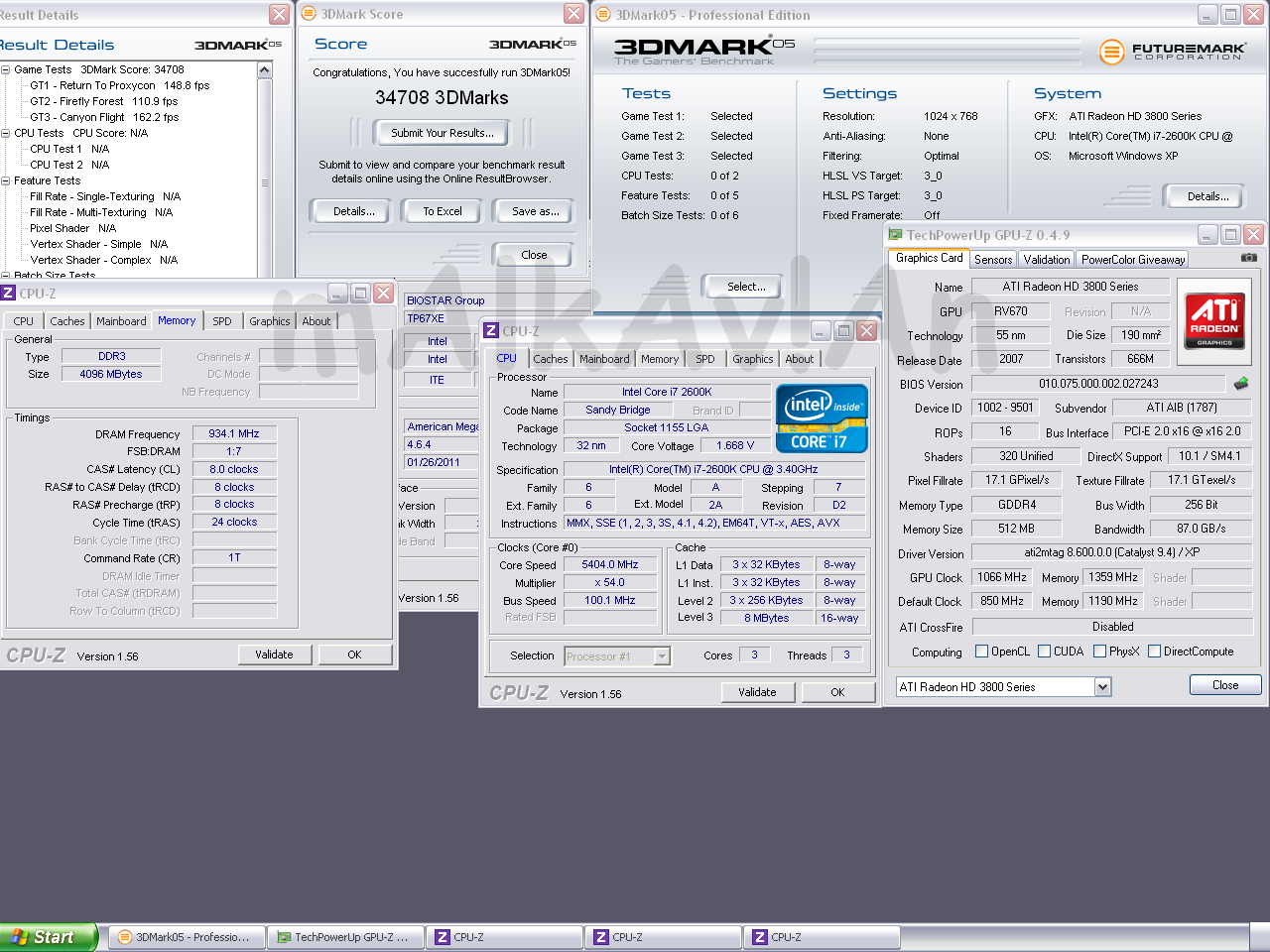This screenshot has width=1270, height=952.
Task: Click GPU-Z window title bar icon
Action: (896, 235)
